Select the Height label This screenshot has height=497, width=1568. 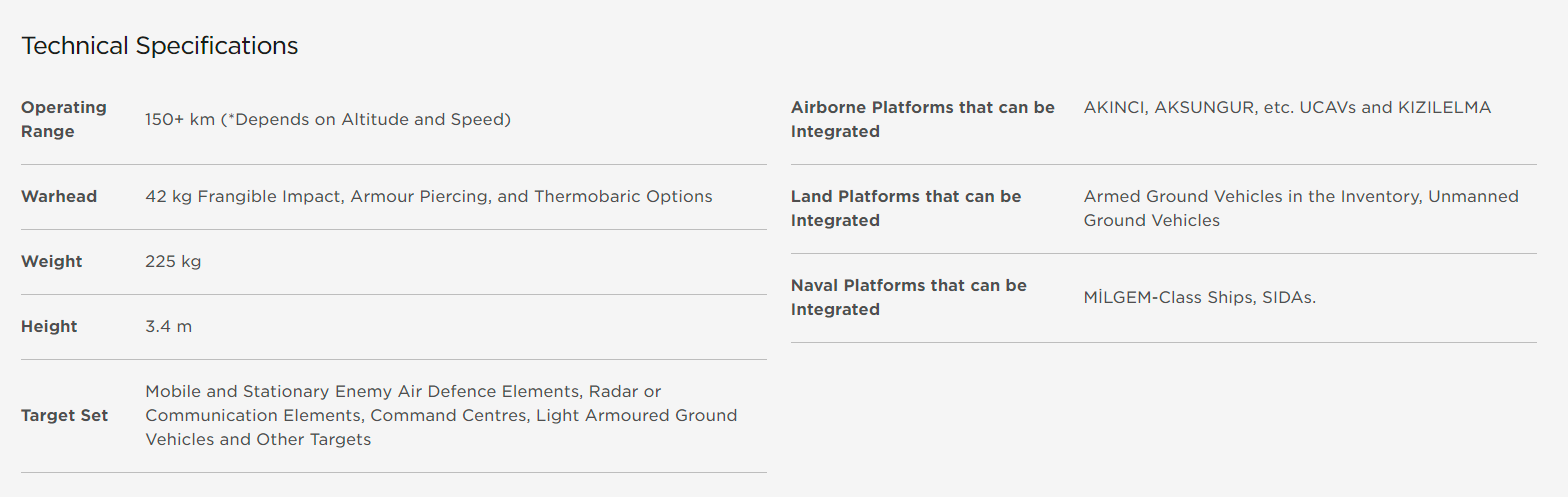[49, 326]
